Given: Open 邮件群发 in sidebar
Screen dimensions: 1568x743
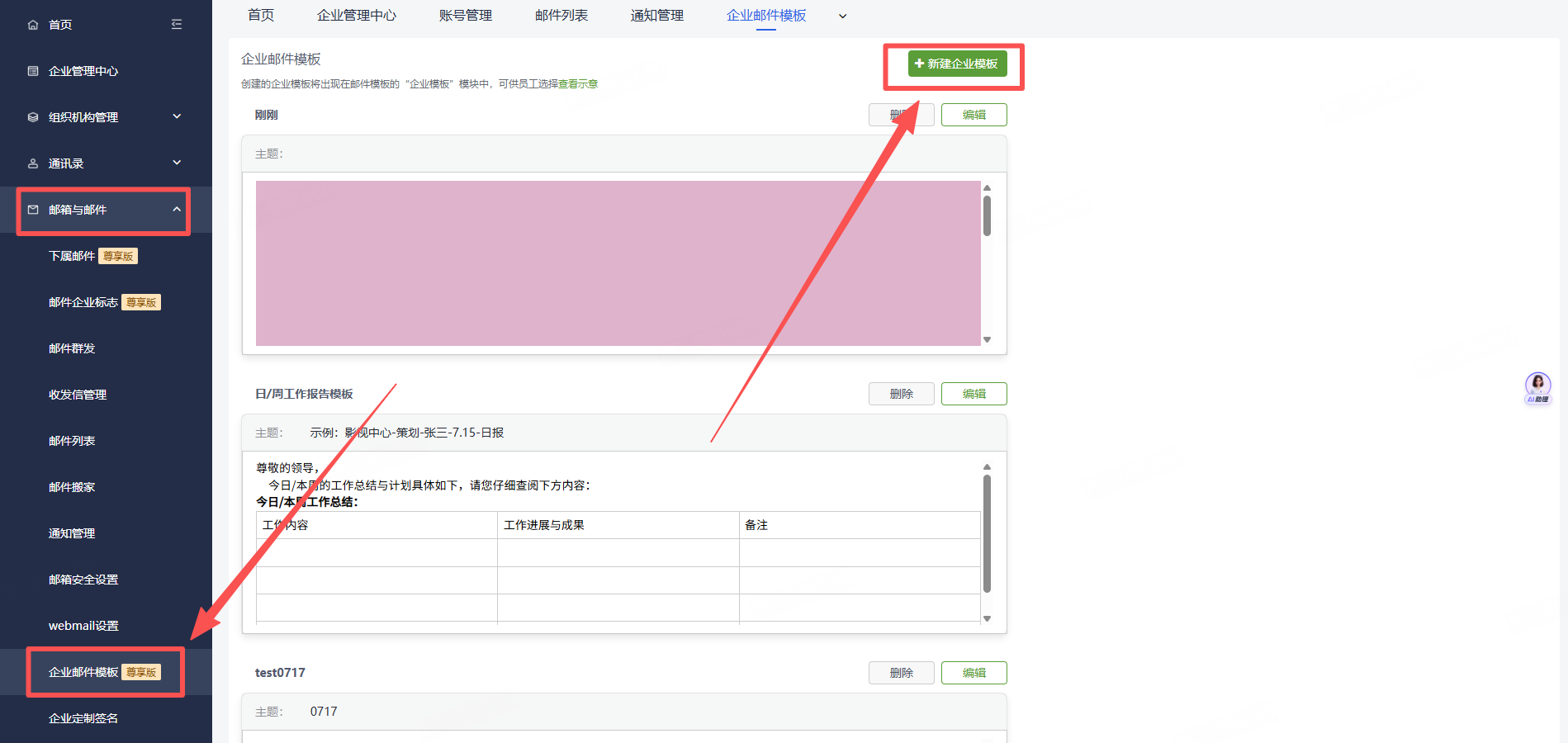Looking at the screenshot, I should tap(72, 348).
